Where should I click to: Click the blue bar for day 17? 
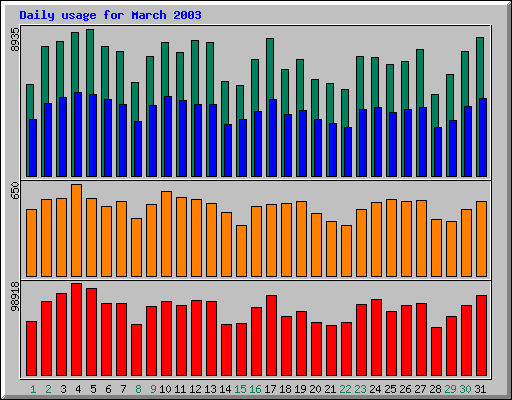click(273, 138)
